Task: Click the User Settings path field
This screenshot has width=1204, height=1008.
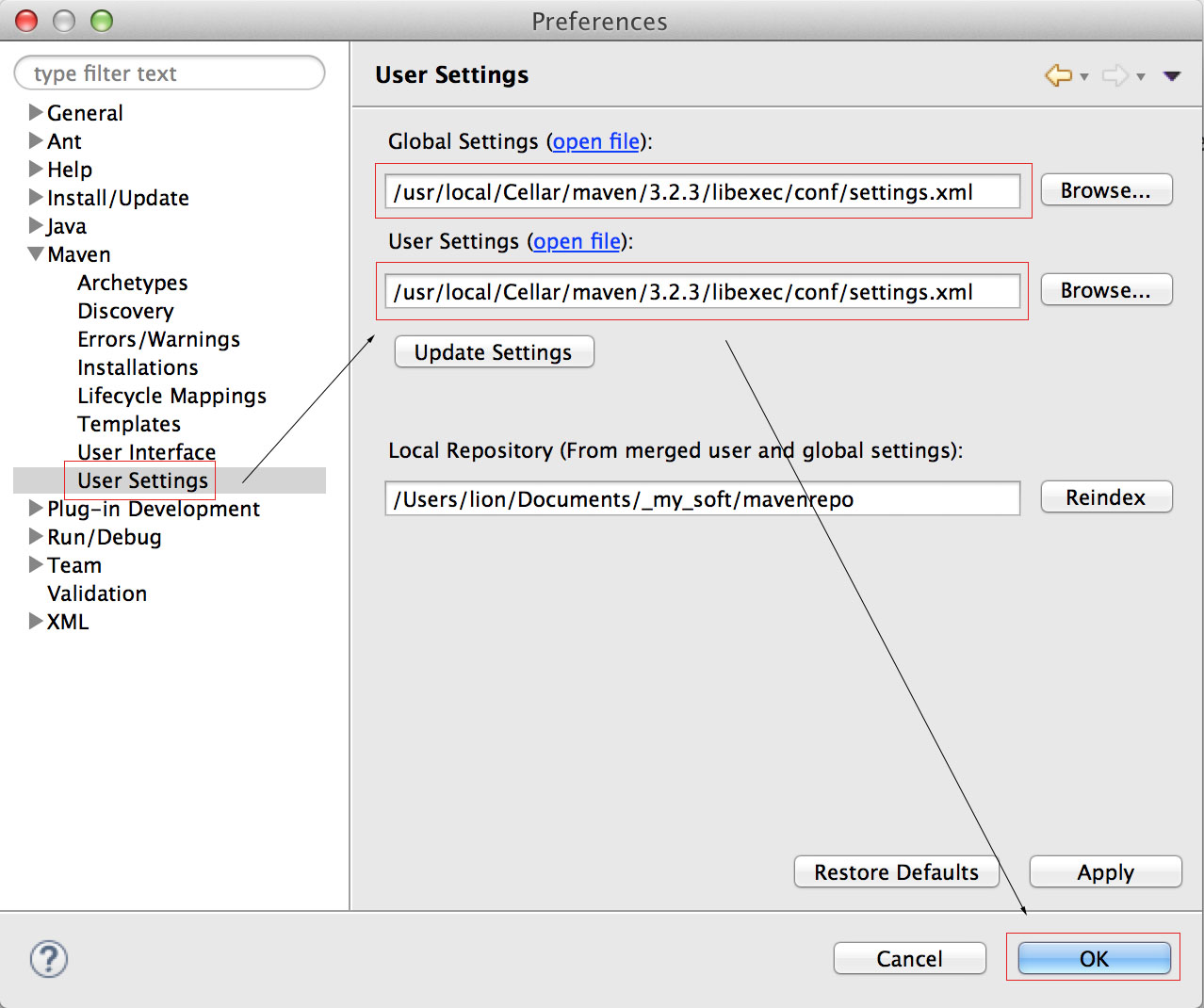Action: [x=703, y=292]
